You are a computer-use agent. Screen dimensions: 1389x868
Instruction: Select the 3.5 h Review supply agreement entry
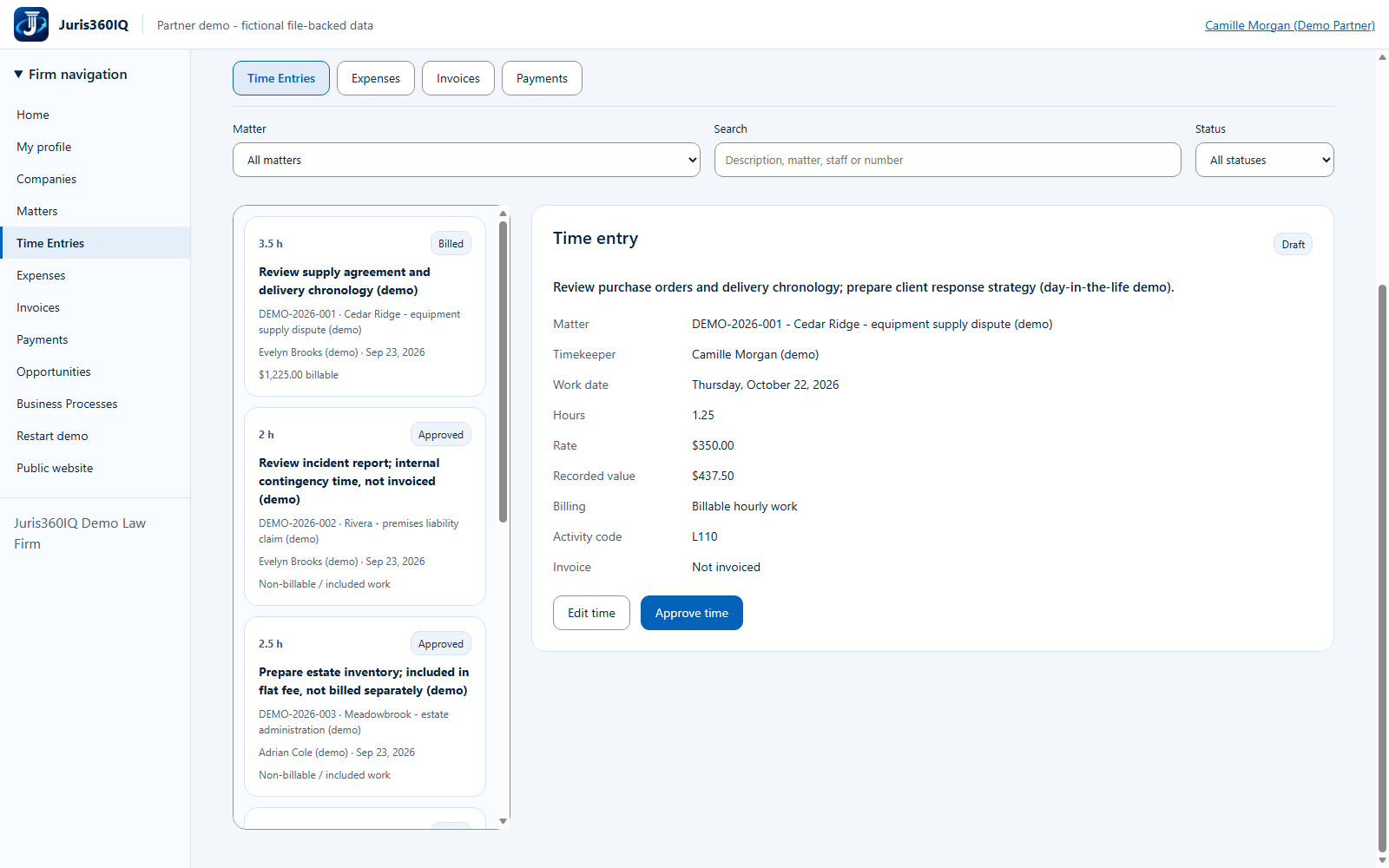[x=365, y=306]
